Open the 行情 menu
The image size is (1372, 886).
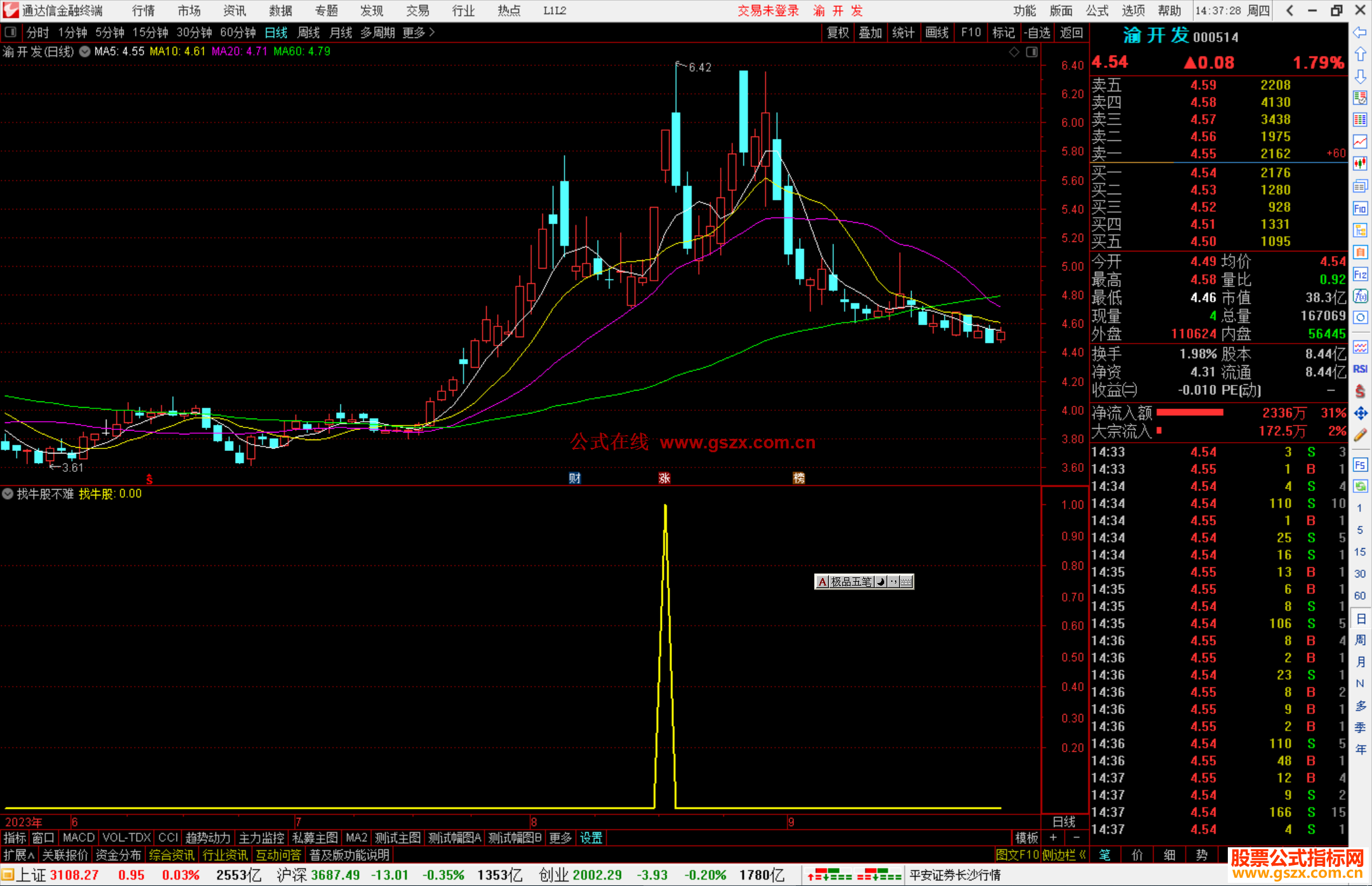coord(143,11)
